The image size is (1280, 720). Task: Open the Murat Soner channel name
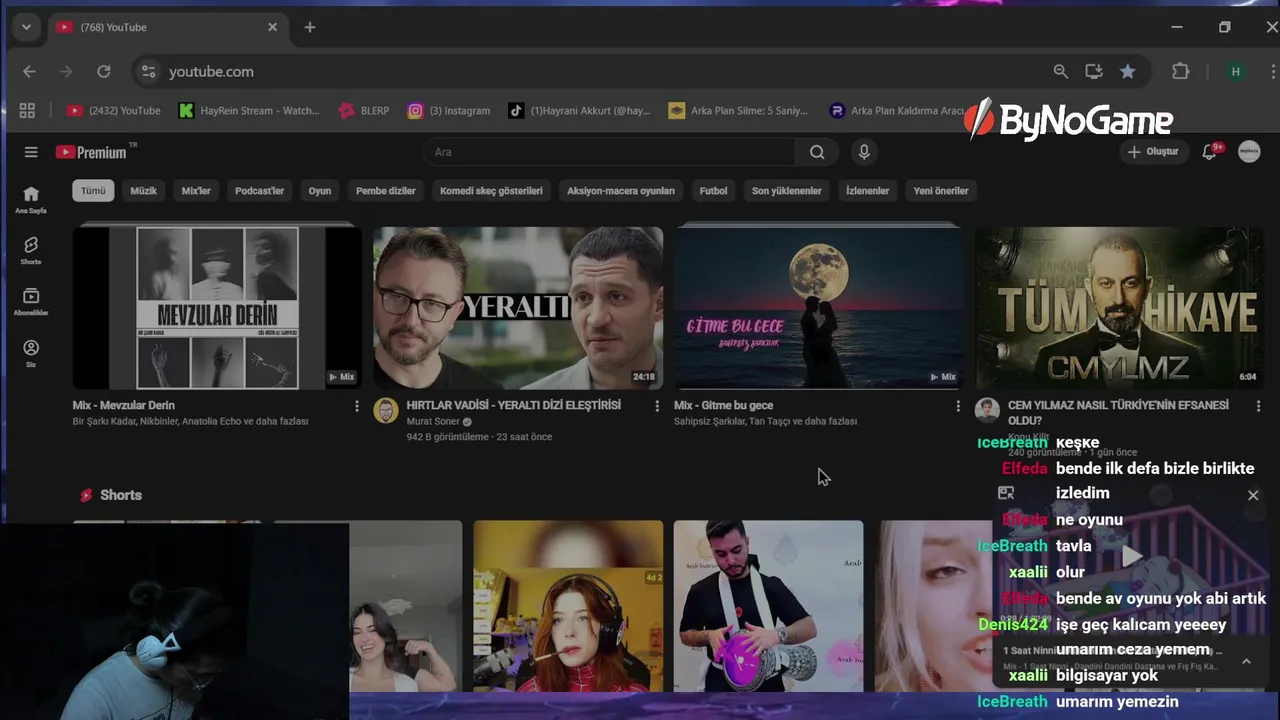[433, 422]
